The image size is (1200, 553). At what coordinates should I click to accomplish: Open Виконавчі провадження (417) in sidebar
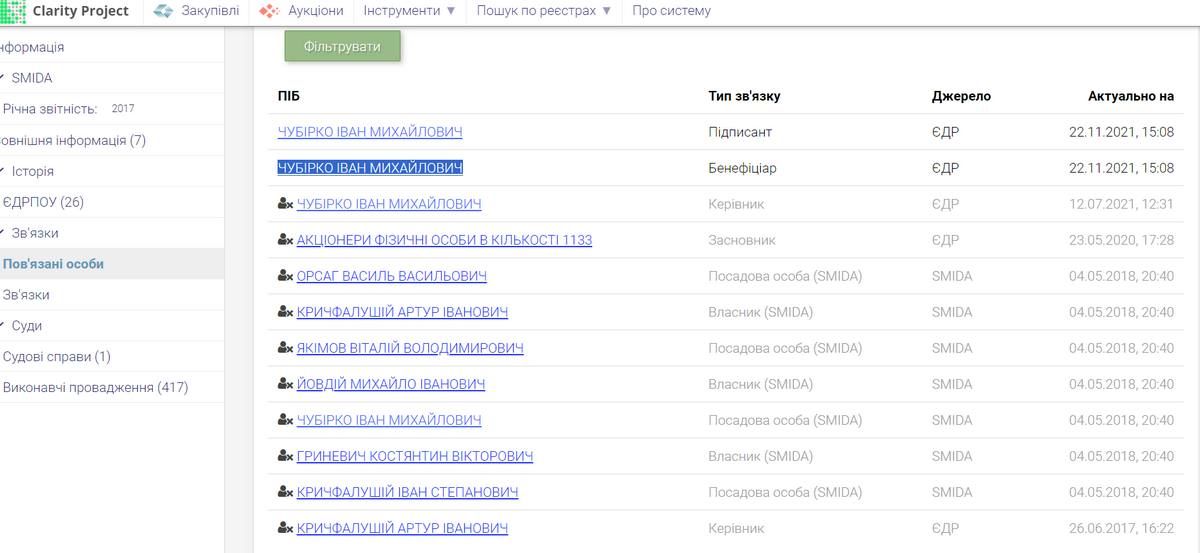[x=95, y=387]
